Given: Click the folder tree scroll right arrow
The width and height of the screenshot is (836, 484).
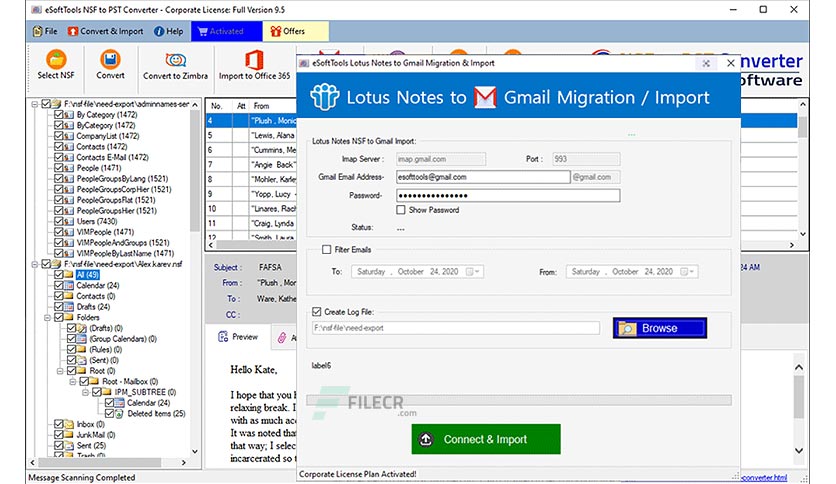Looking at the screenshot, I should 183,463.
